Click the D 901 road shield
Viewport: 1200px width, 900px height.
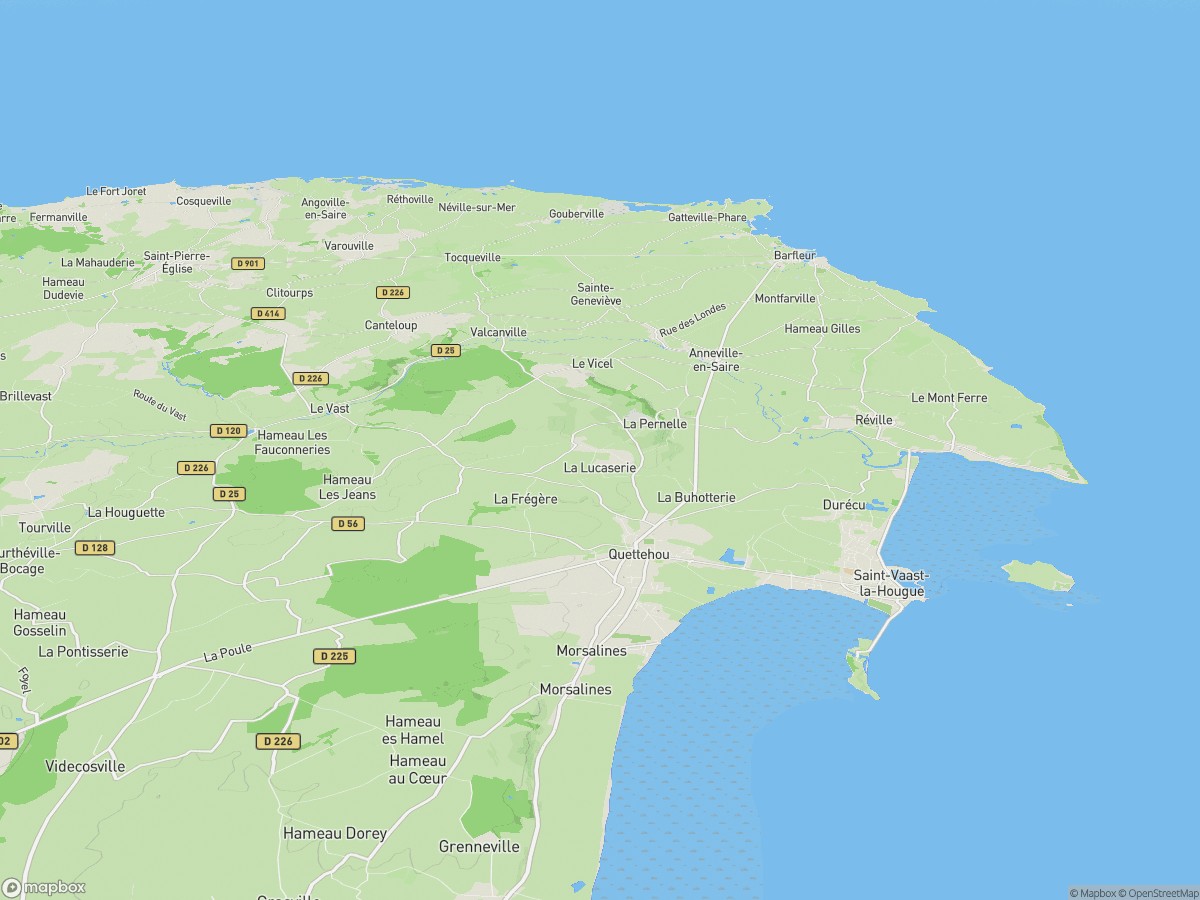pyautogui.click(x=247, y=263)
